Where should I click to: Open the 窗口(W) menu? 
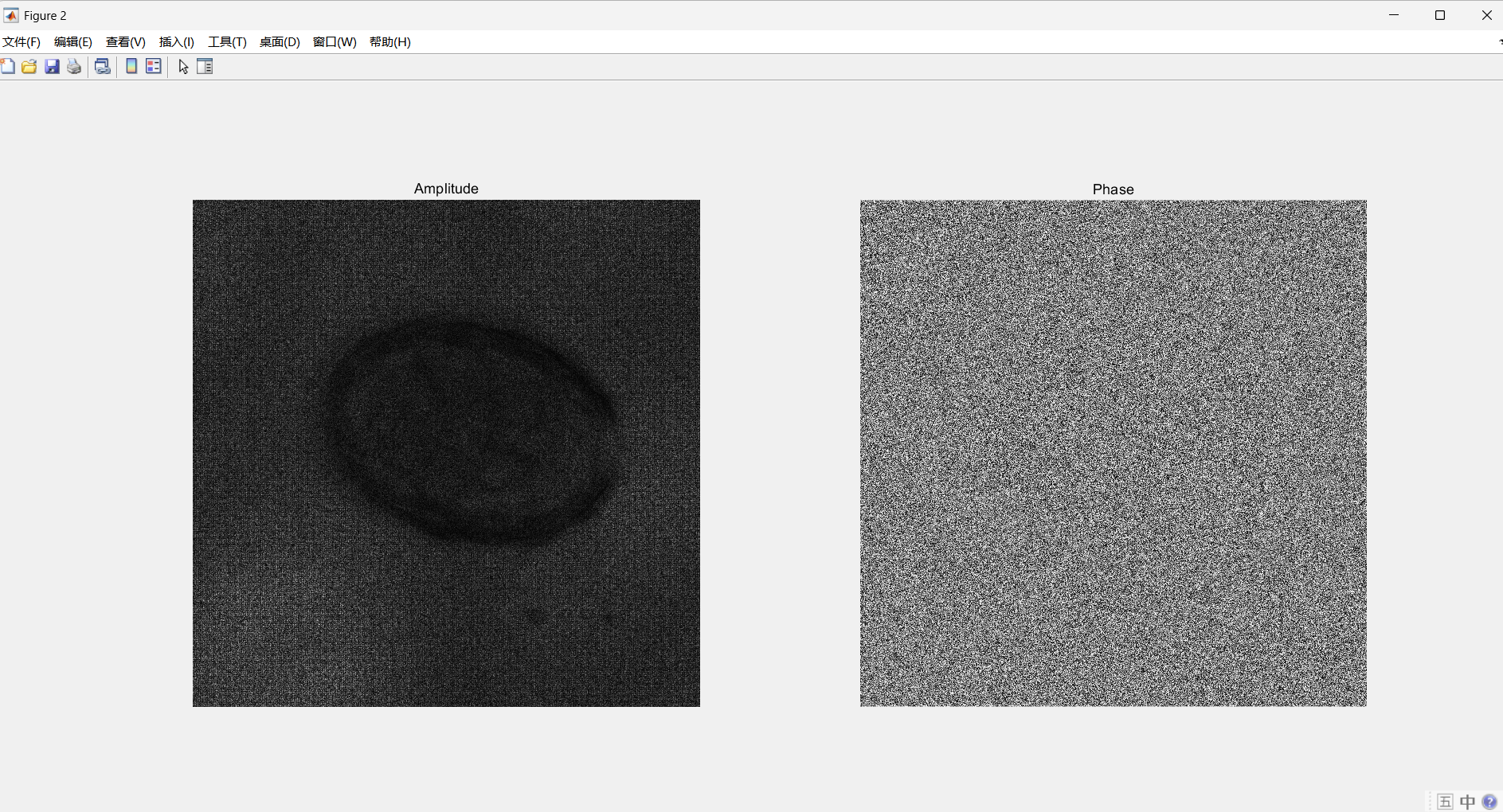click(x=335, y=42)
